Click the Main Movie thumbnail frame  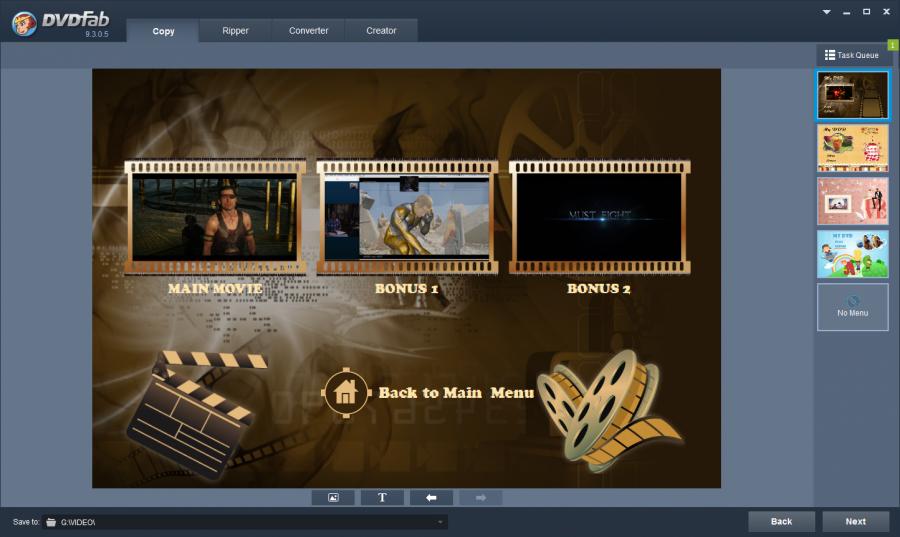(x=215, y=218)
